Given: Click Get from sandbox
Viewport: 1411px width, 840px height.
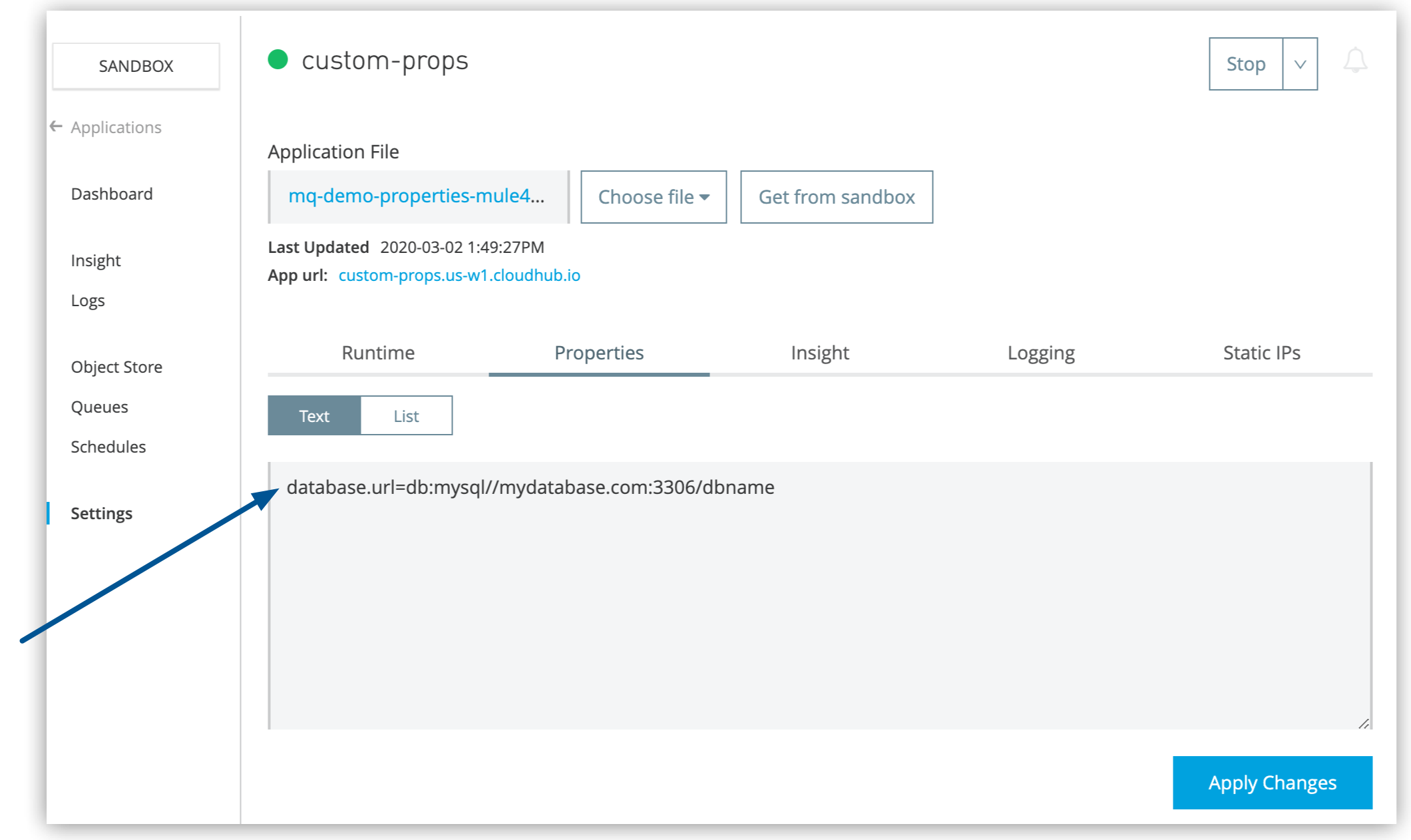Looking at the screenshot, I should coord(837,196).
